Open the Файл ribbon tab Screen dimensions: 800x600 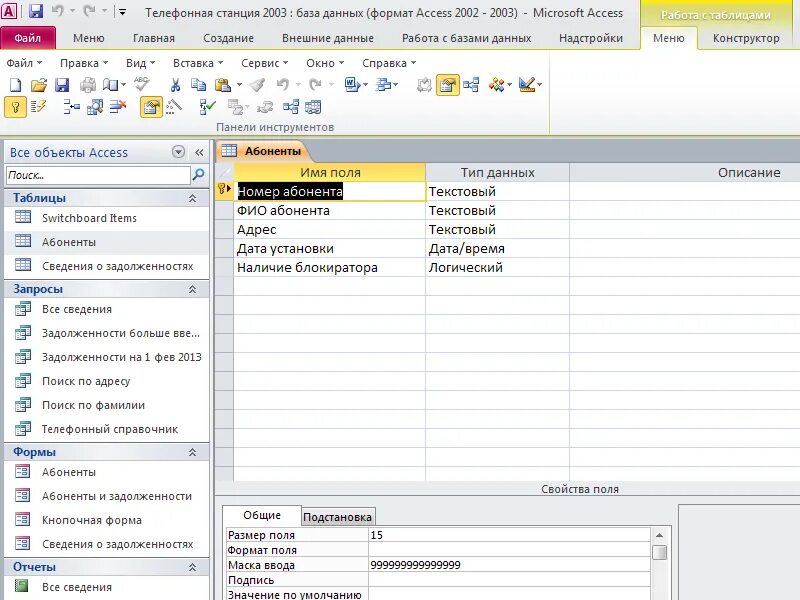(28, 38)
